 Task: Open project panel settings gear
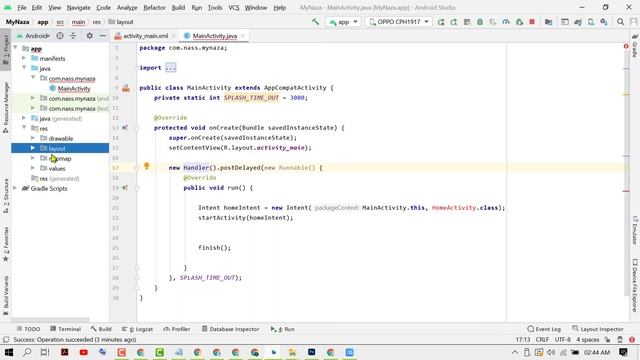(89, 36)
